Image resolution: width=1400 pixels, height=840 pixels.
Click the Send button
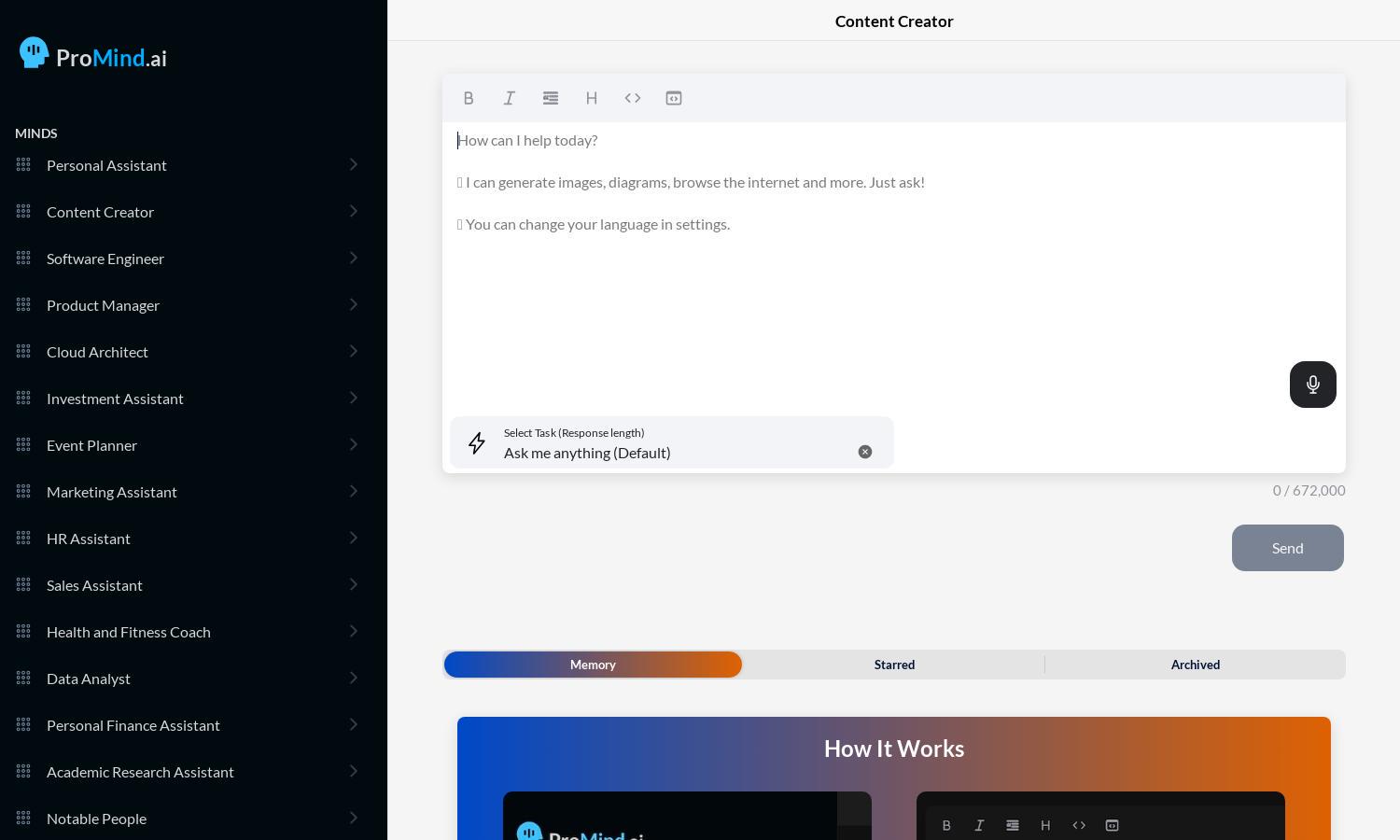click(x=1288, y=548)
